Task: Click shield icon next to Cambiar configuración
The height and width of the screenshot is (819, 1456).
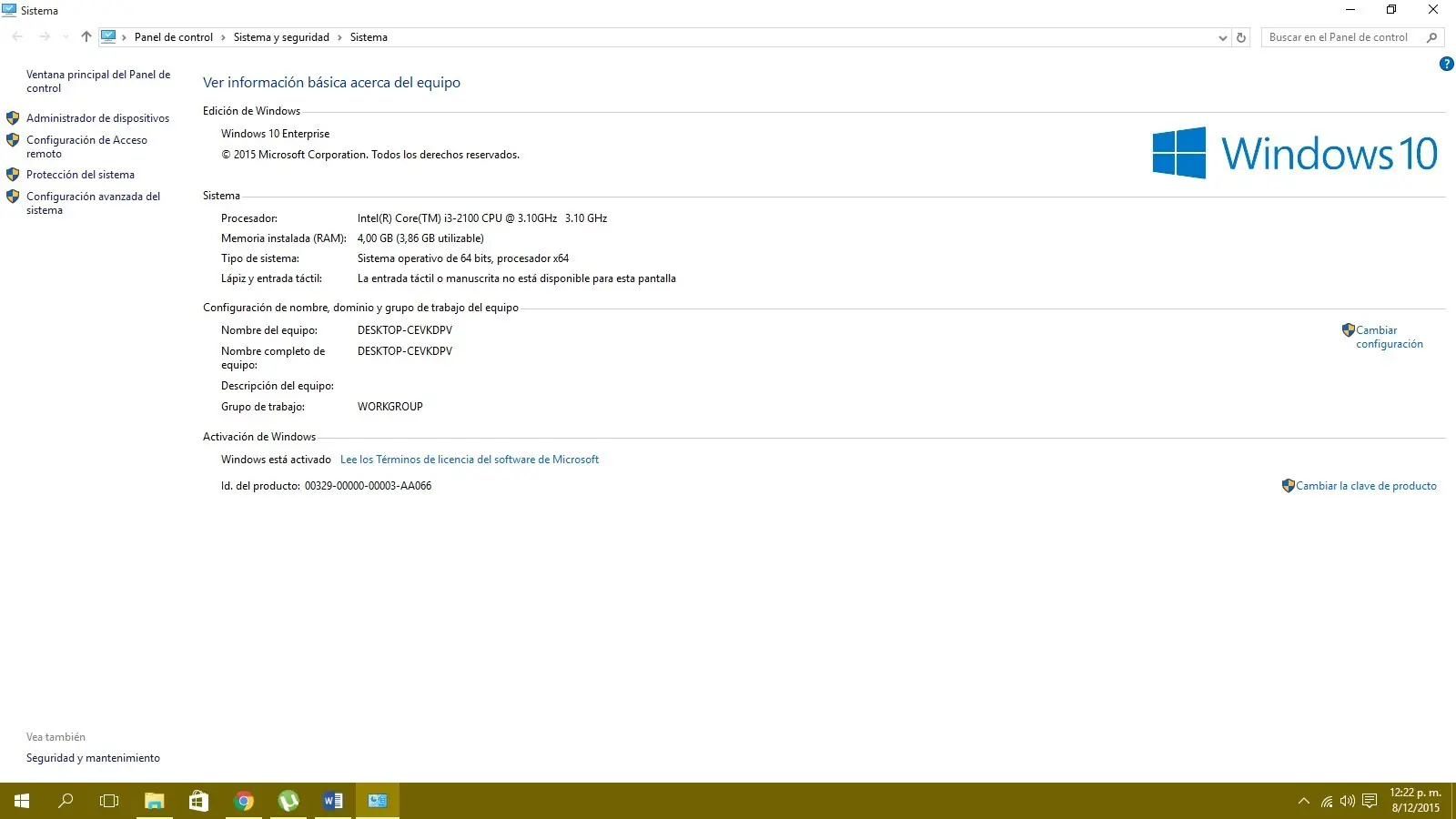Action: click(1349, 330)
